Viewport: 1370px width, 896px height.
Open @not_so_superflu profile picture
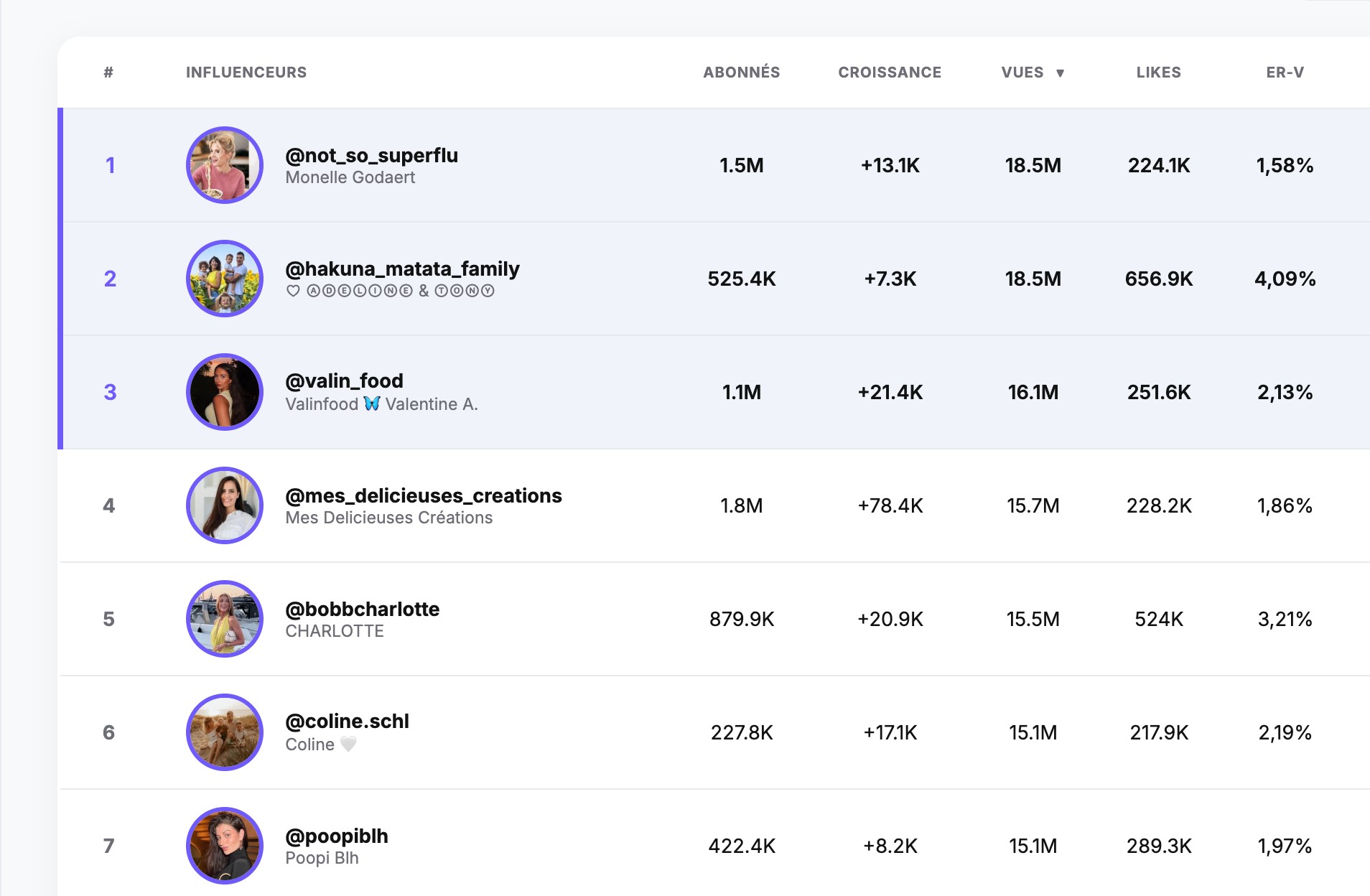pos(224,165)
